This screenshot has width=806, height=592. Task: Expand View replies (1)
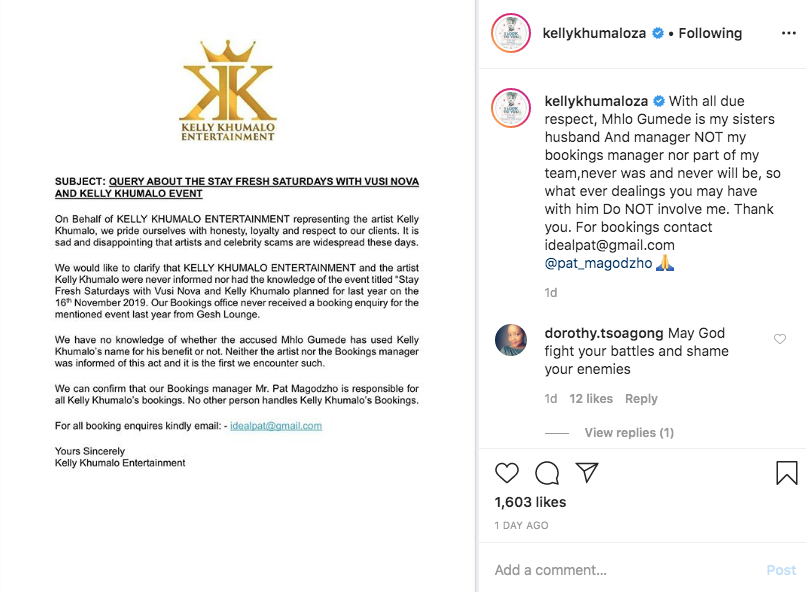tap(629, 432)
